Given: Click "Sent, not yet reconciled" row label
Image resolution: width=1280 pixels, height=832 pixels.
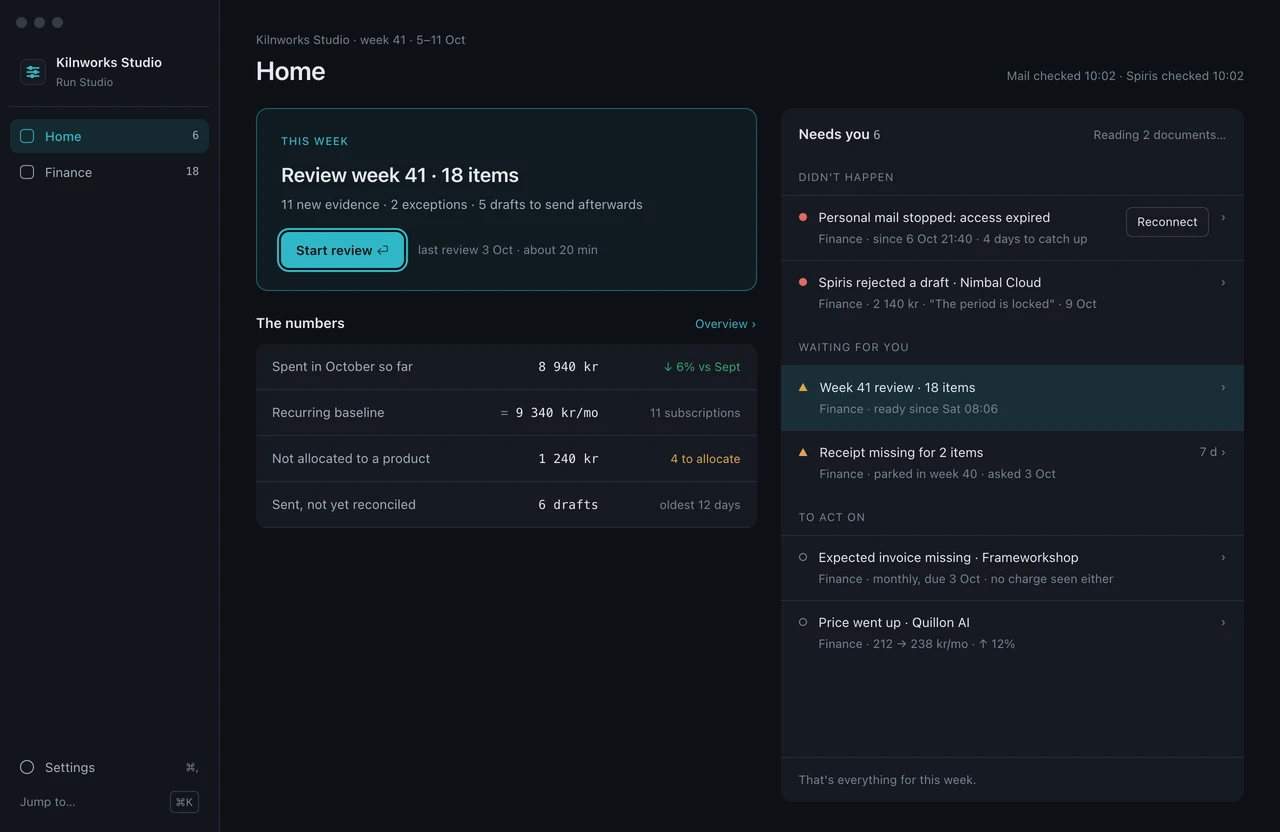Looking at the screenshot, I should (x=344, y=505).
